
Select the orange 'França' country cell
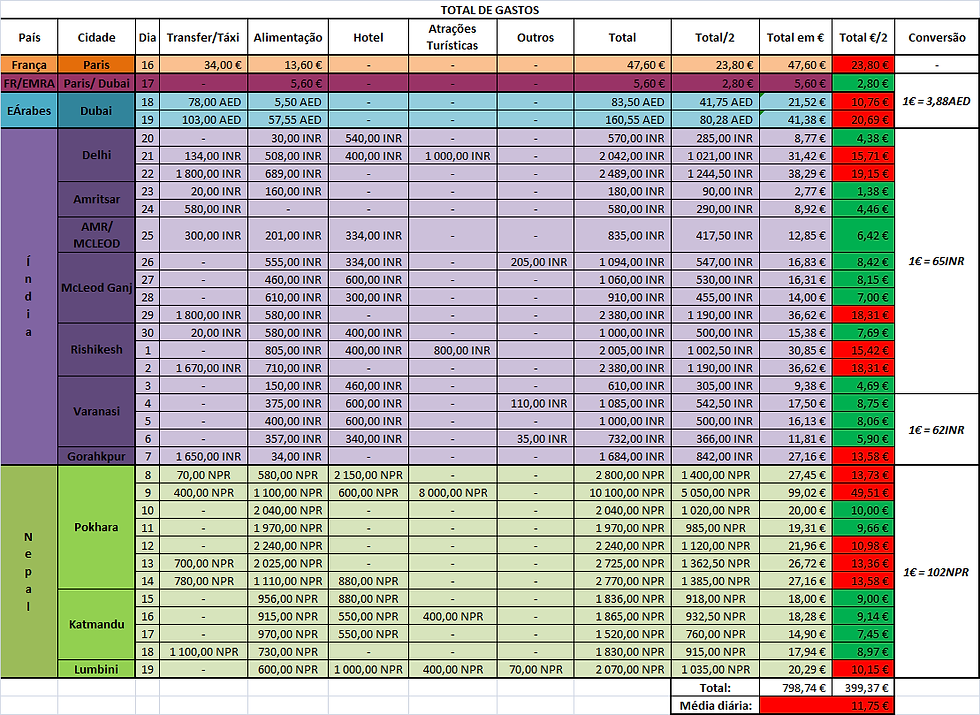click(29, 65)
